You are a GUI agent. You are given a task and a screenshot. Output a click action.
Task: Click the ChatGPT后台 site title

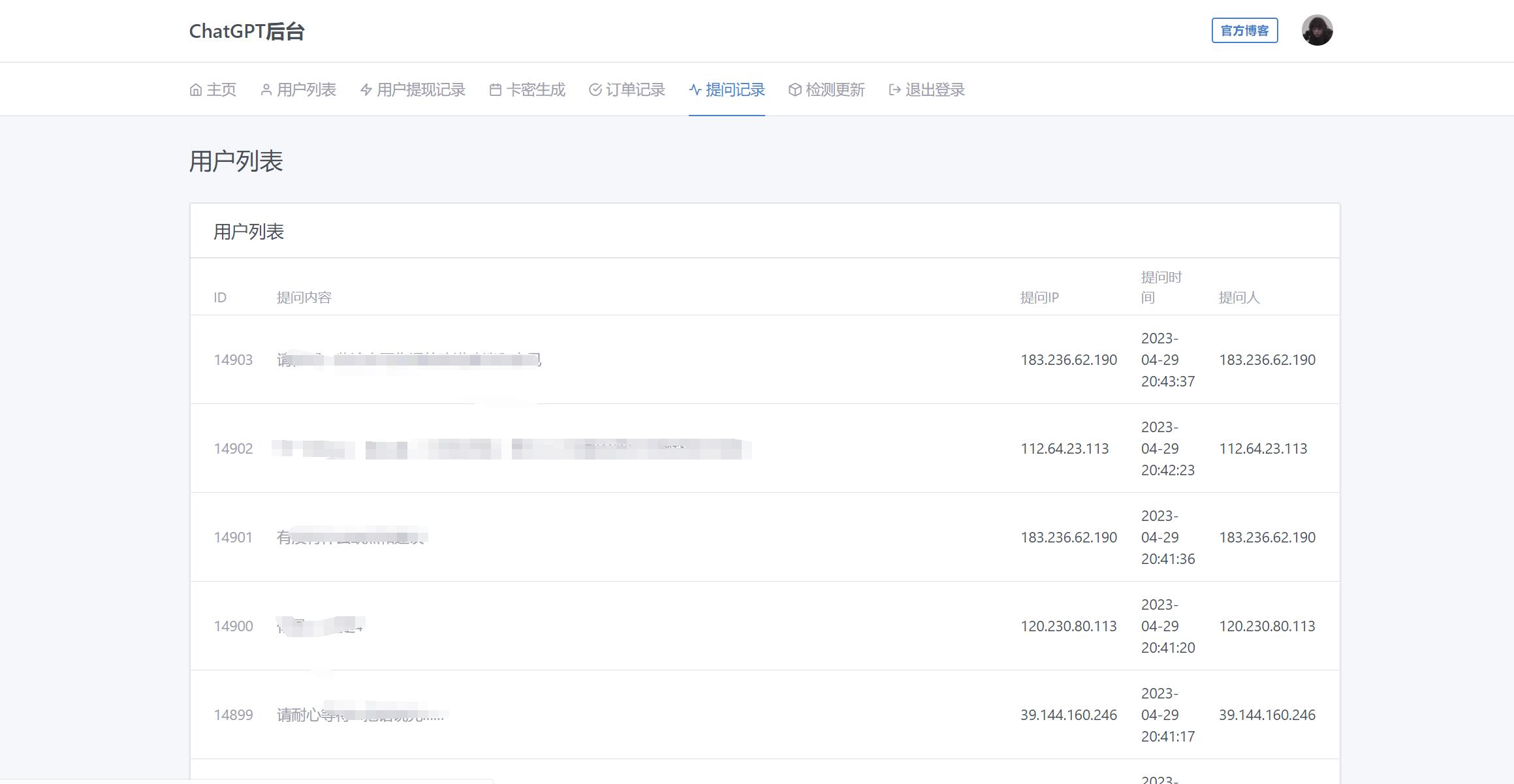247,31
